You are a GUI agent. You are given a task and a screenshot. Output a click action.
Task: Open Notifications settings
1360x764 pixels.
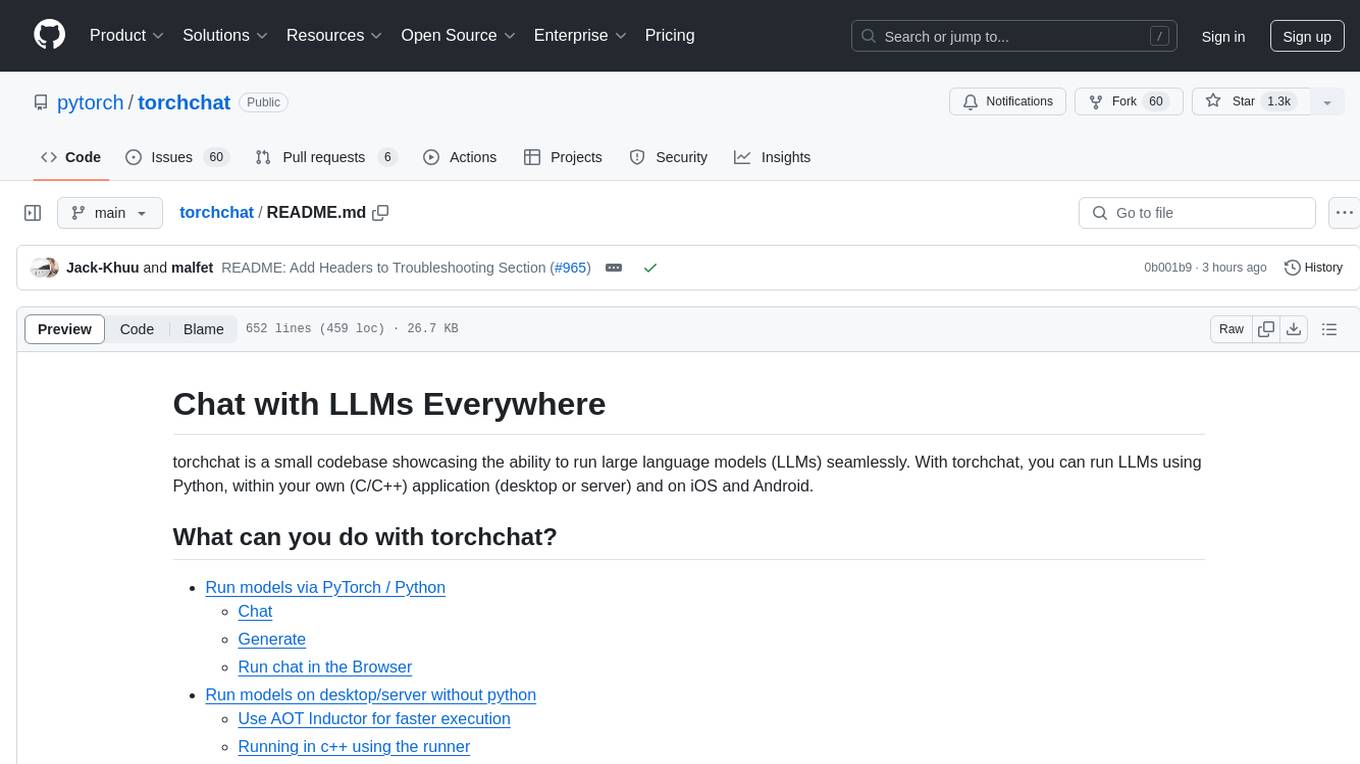point(1007,102)
